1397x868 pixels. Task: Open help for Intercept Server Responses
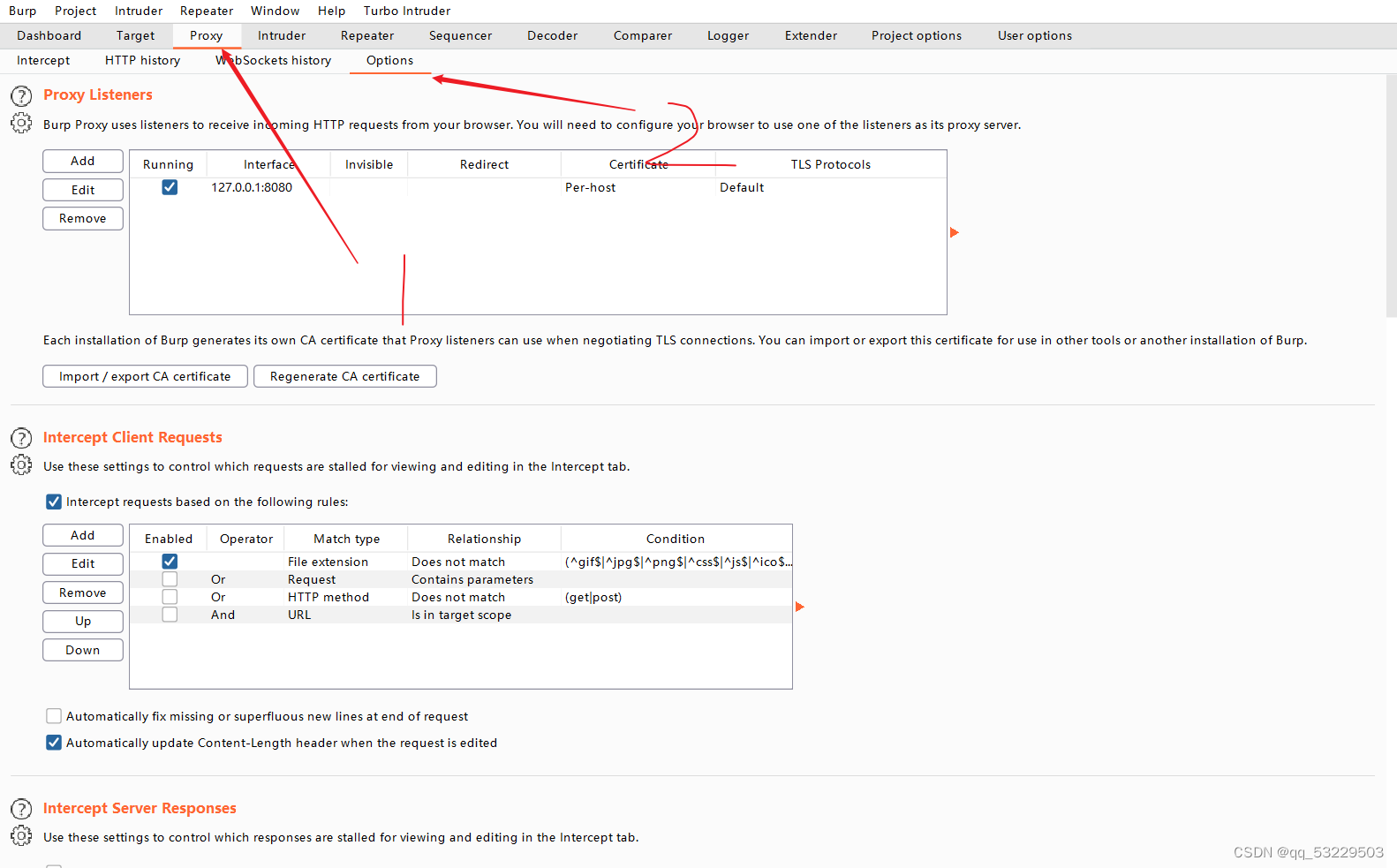click(21, 809)
